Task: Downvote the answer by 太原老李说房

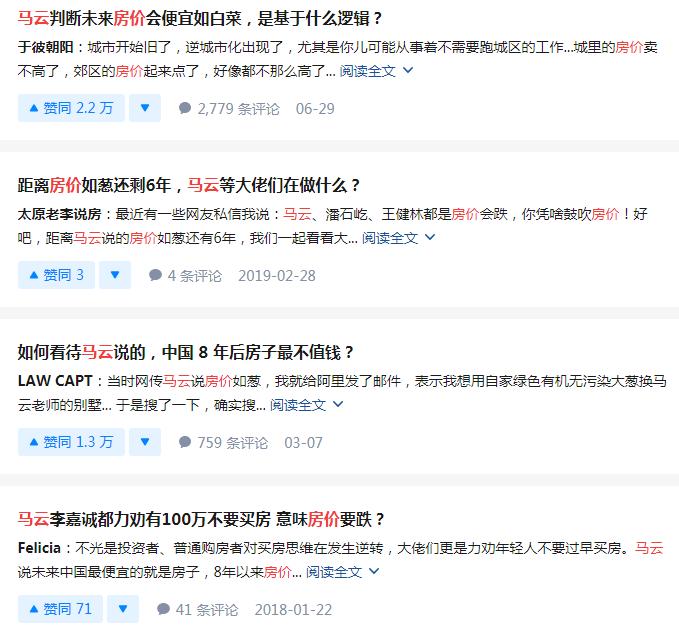Action: click(x=115, y=275)
